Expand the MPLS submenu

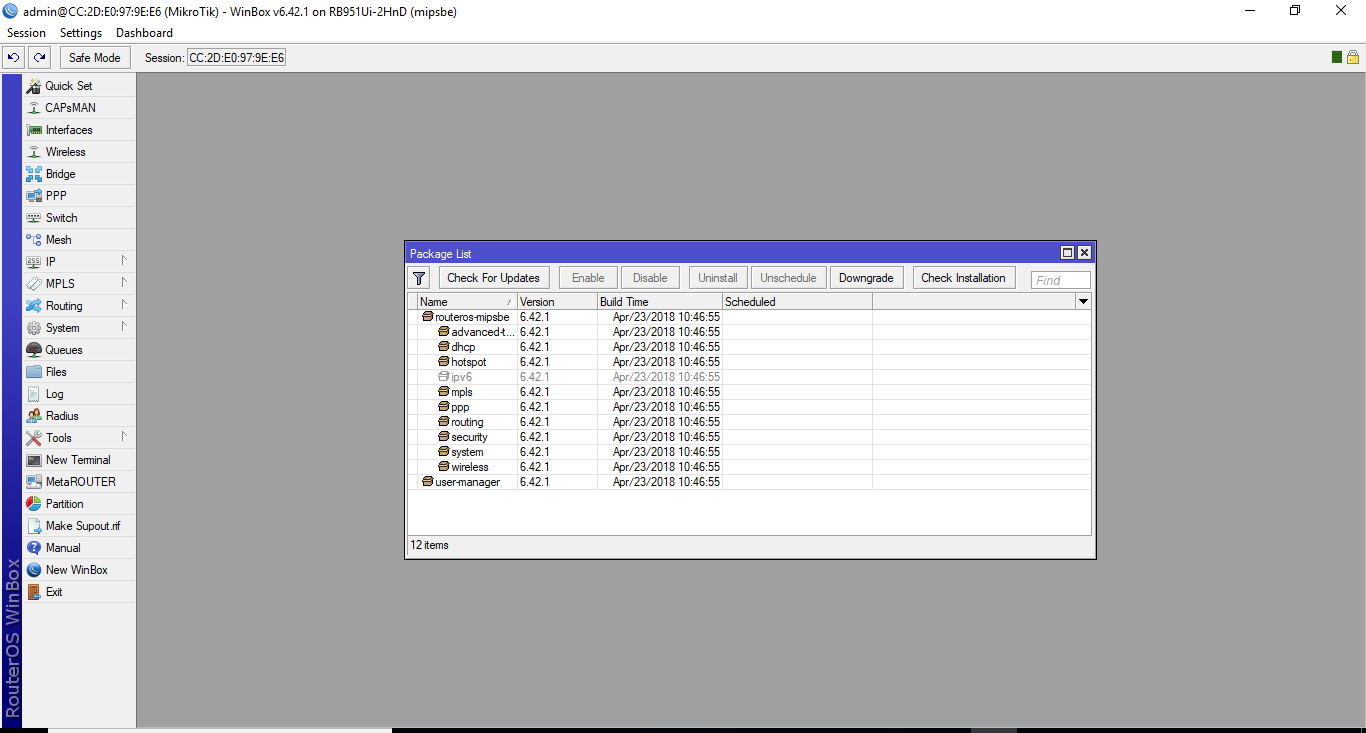79,284
